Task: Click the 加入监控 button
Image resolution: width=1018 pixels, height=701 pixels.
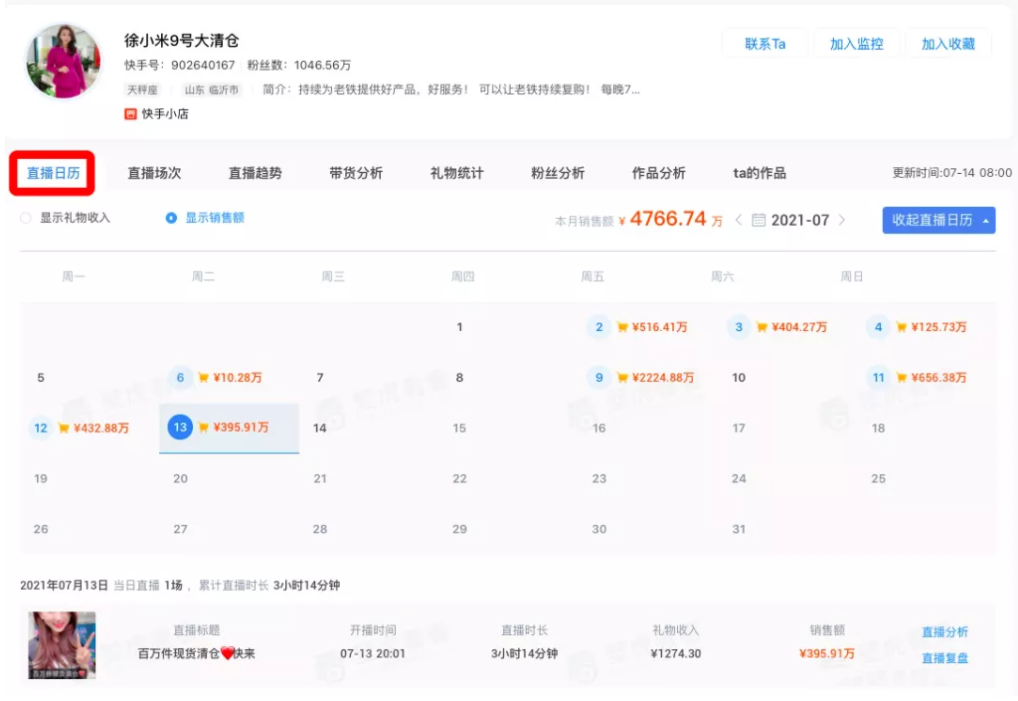Action: tap(856, 43)
